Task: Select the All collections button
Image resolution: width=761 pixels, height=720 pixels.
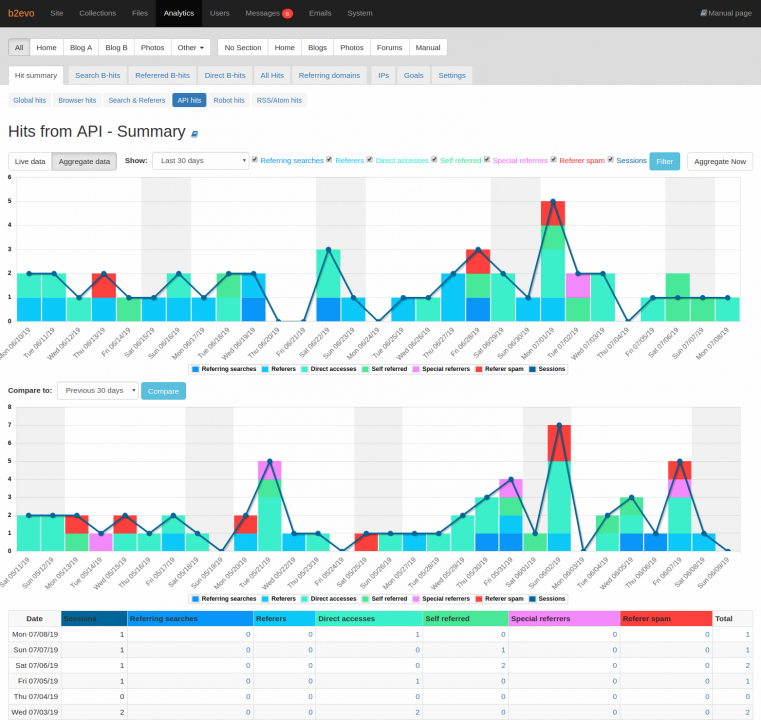Action: [19, 48]
